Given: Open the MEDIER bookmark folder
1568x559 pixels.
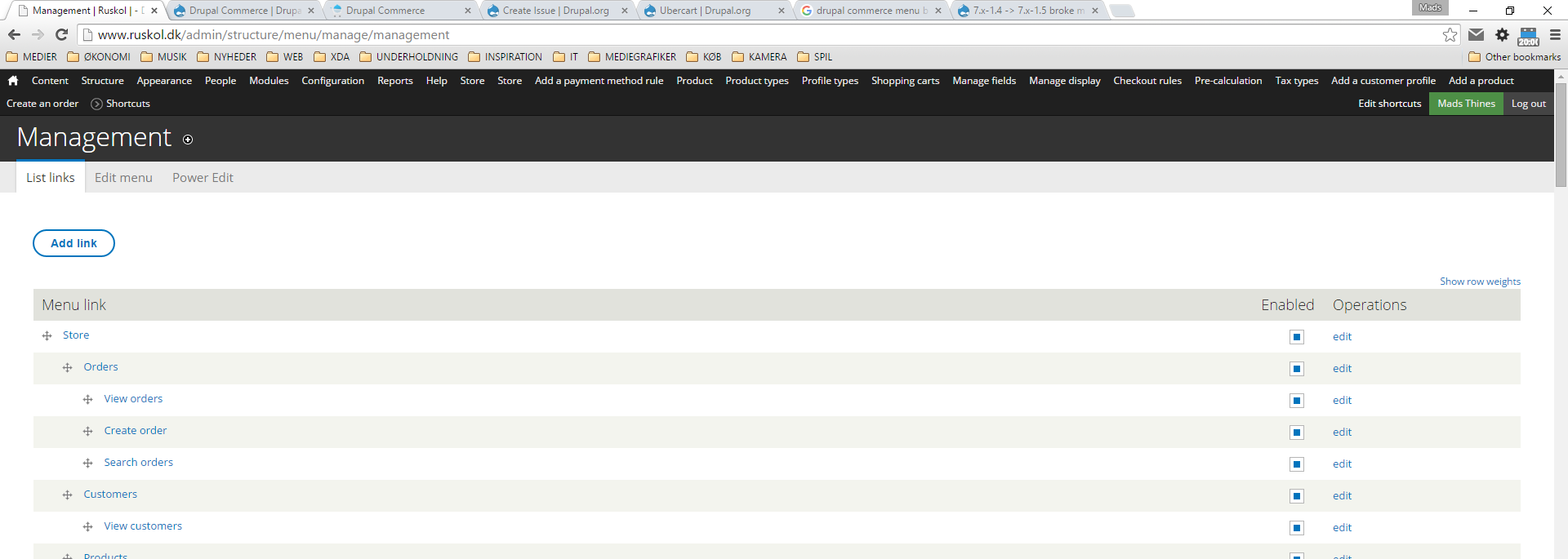Looking at the screenshot, I should [32, 57].
